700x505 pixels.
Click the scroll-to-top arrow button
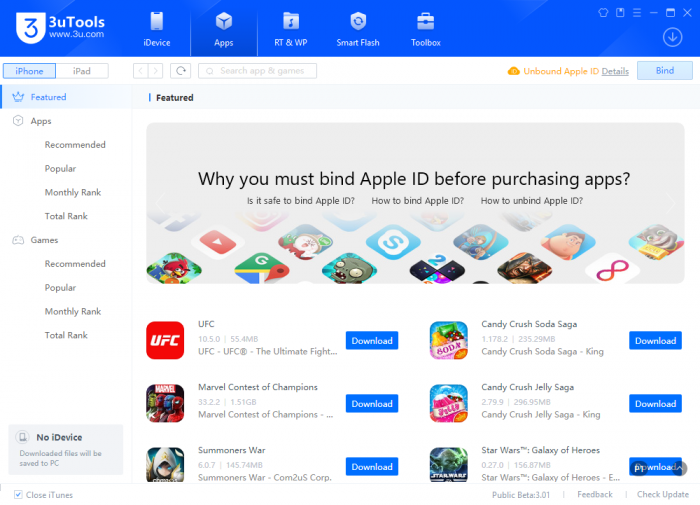pyautogui.click(x=679, y=468)
